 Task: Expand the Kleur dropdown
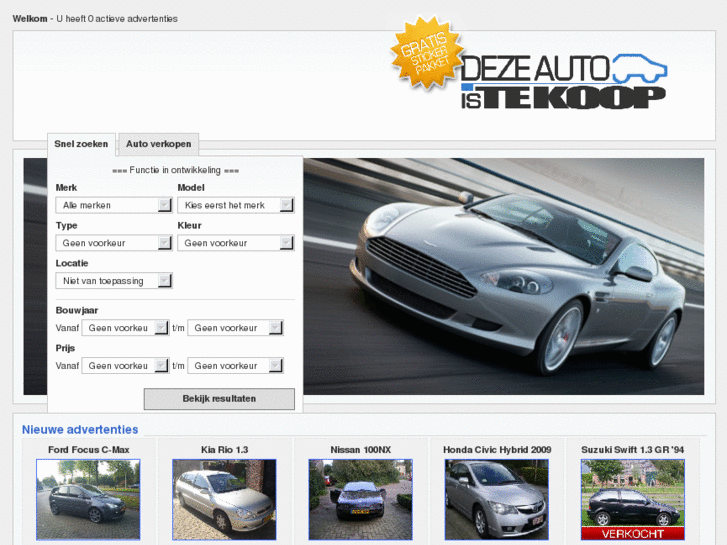click(x=235, y=243)
